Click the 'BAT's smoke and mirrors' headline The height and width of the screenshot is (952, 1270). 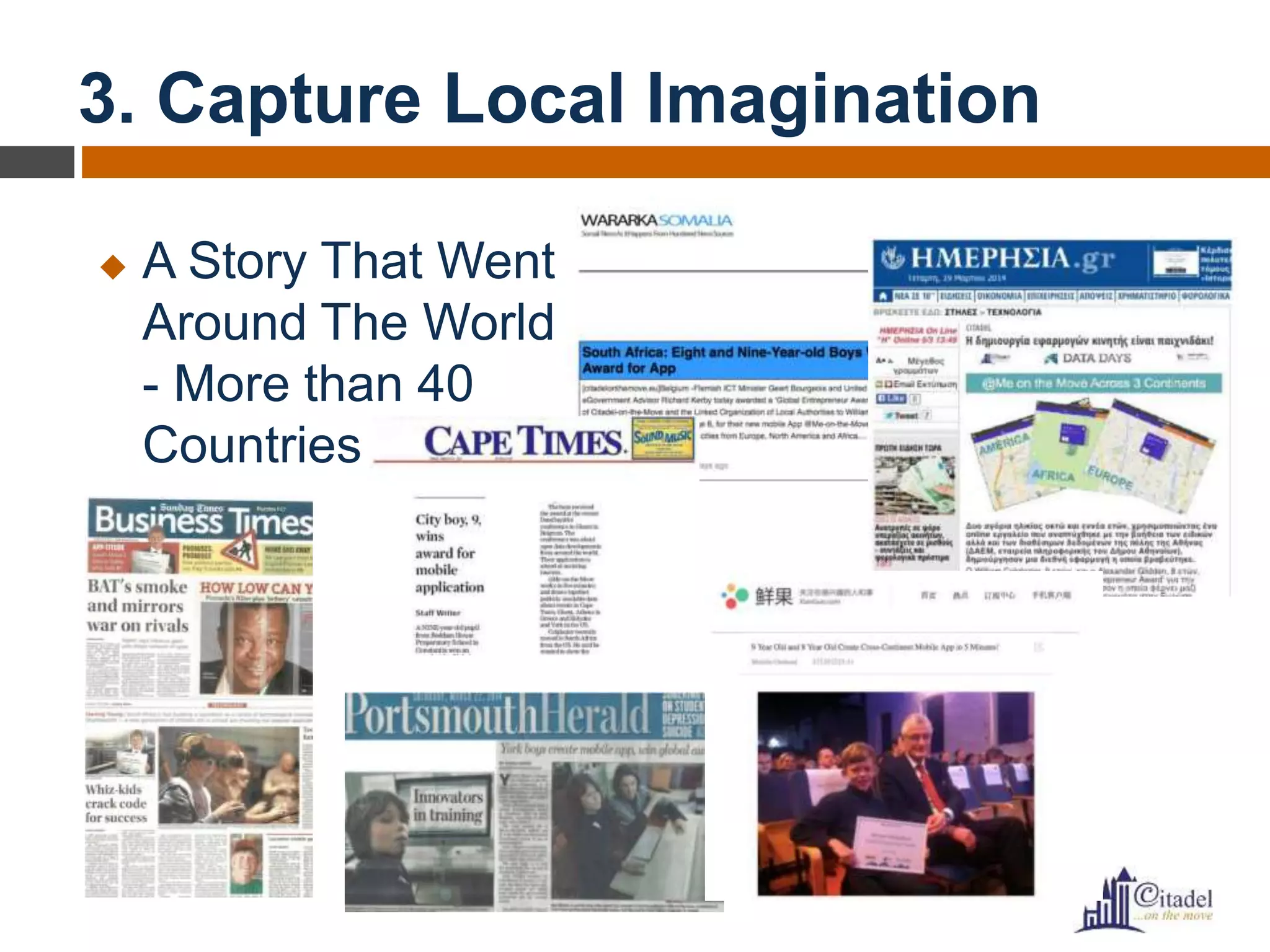[x=137, y=606]
